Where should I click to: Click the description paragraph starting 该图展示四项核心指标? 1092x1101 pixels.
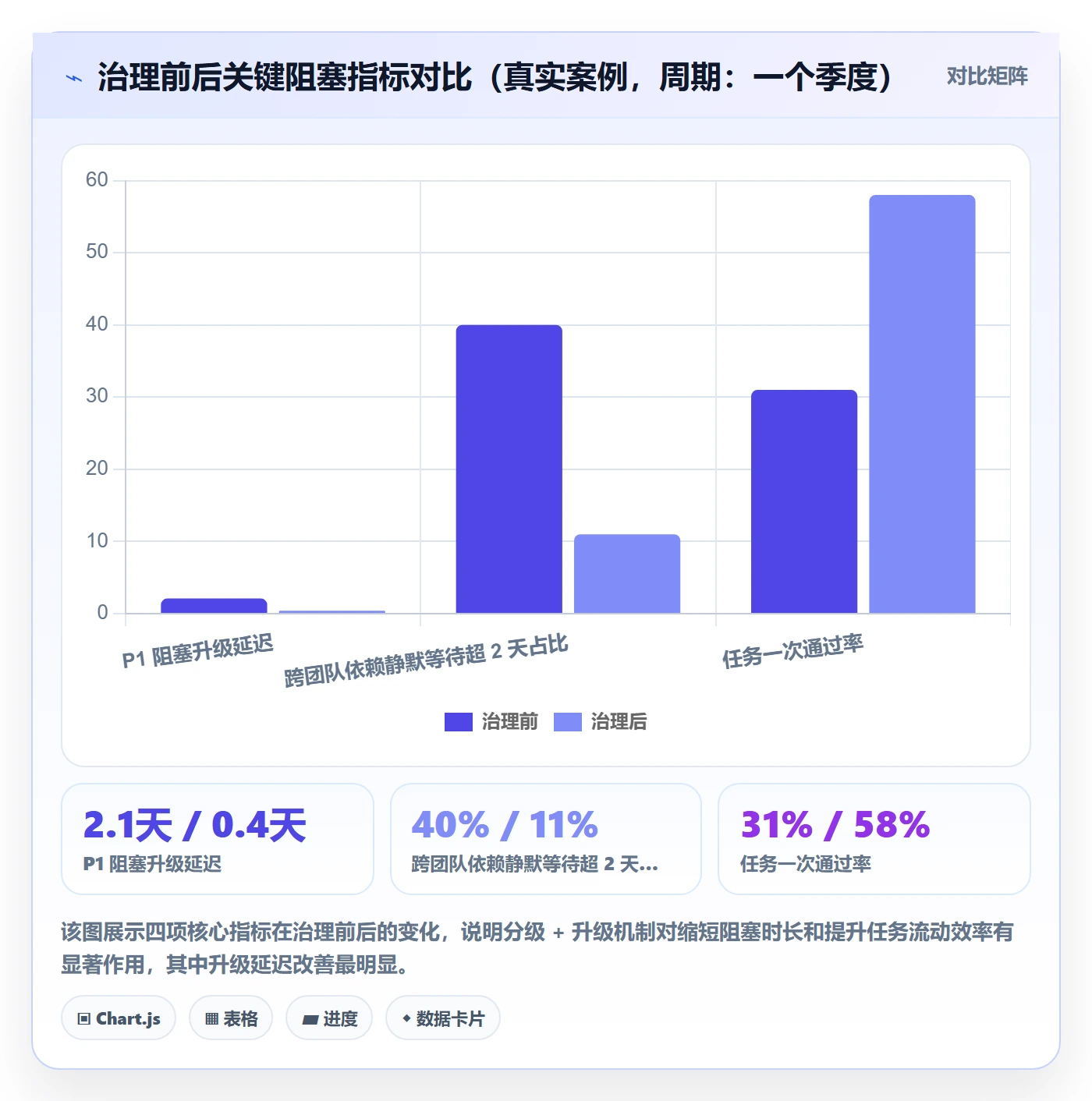(x=537, y=948)
